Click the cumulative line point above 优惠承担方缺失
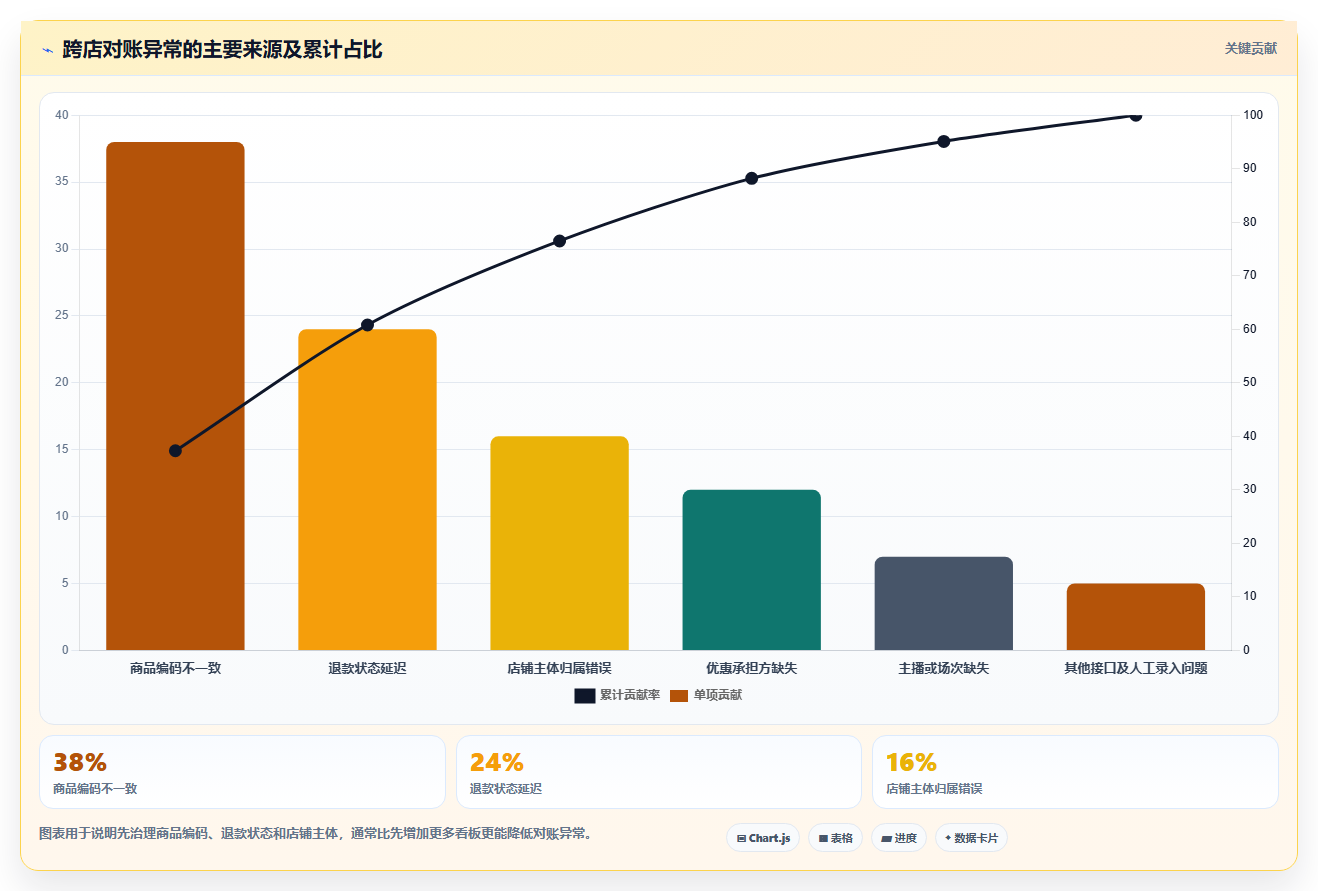 click(x=751, y=178)
